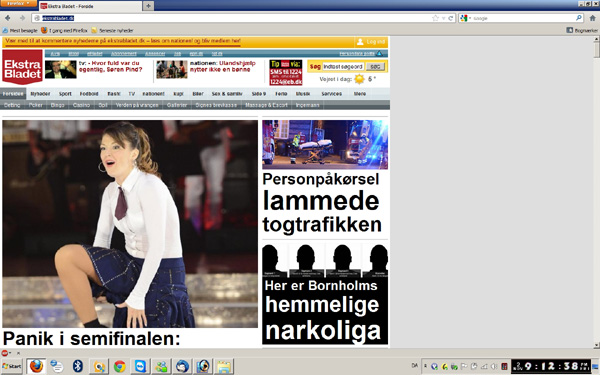Open Massage & Escort link
This screenshot has height=375, width=600.
coord(266,105)
